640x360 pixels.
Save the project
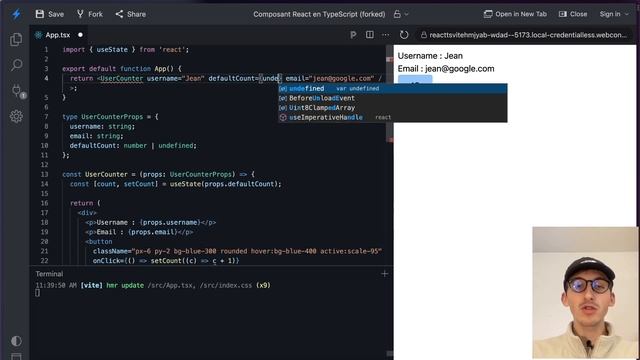pyautogui.click(x=49, y=14)
